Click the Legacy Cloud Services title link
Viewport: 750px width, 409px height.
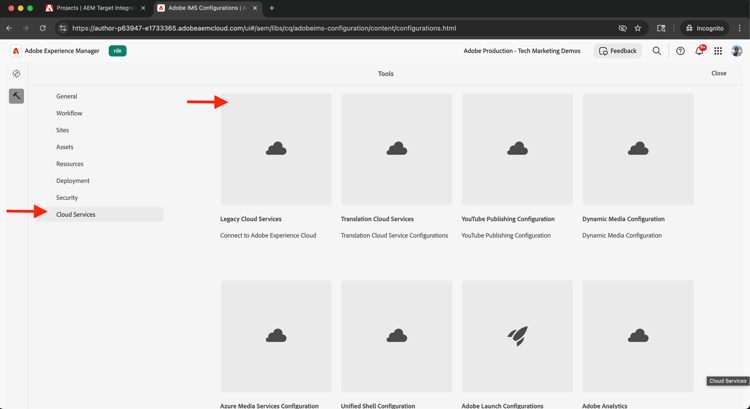click(251, 219)
